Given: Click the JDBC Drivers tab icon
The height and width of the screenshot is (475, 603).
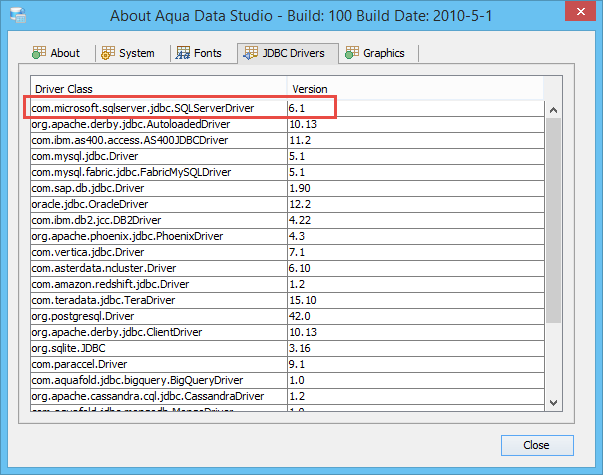Looking at the screenshot, I should pyautogui.click(x=251, y=53).
